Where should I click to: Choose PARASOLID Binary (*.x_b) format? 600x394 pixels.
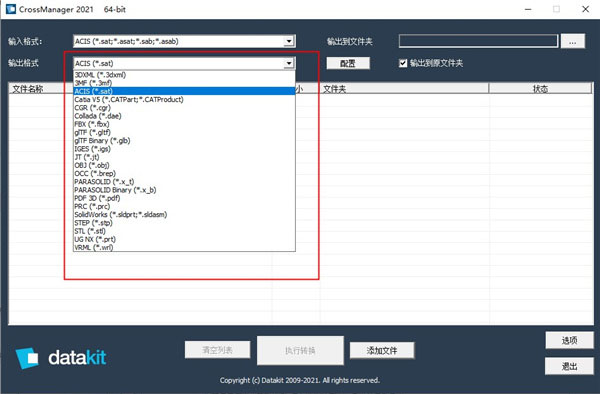[x=184, y=190]
